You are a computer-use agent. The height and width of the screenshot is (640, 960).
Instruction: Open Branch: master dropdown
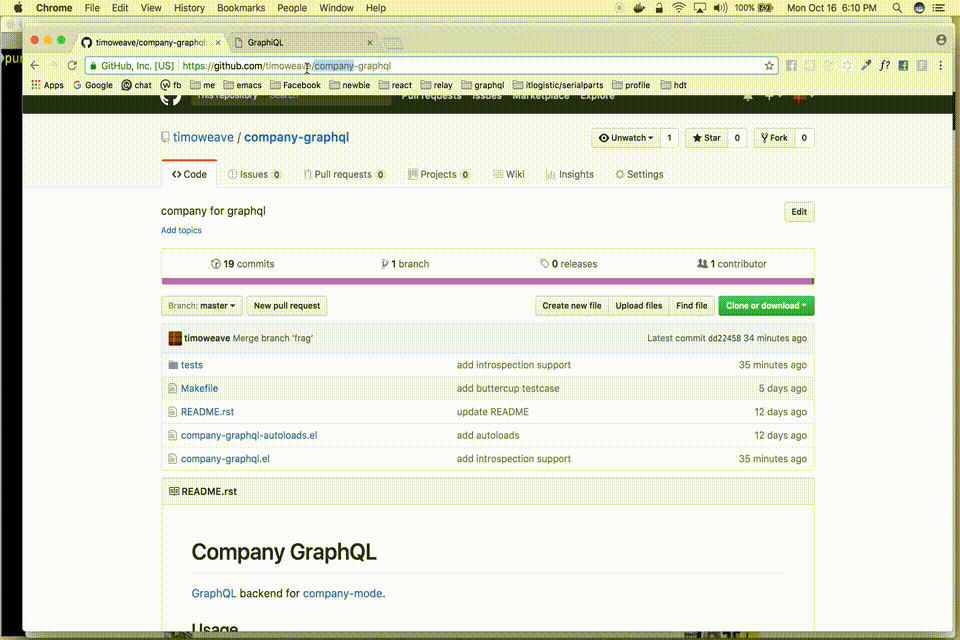(x=201, y=306)
